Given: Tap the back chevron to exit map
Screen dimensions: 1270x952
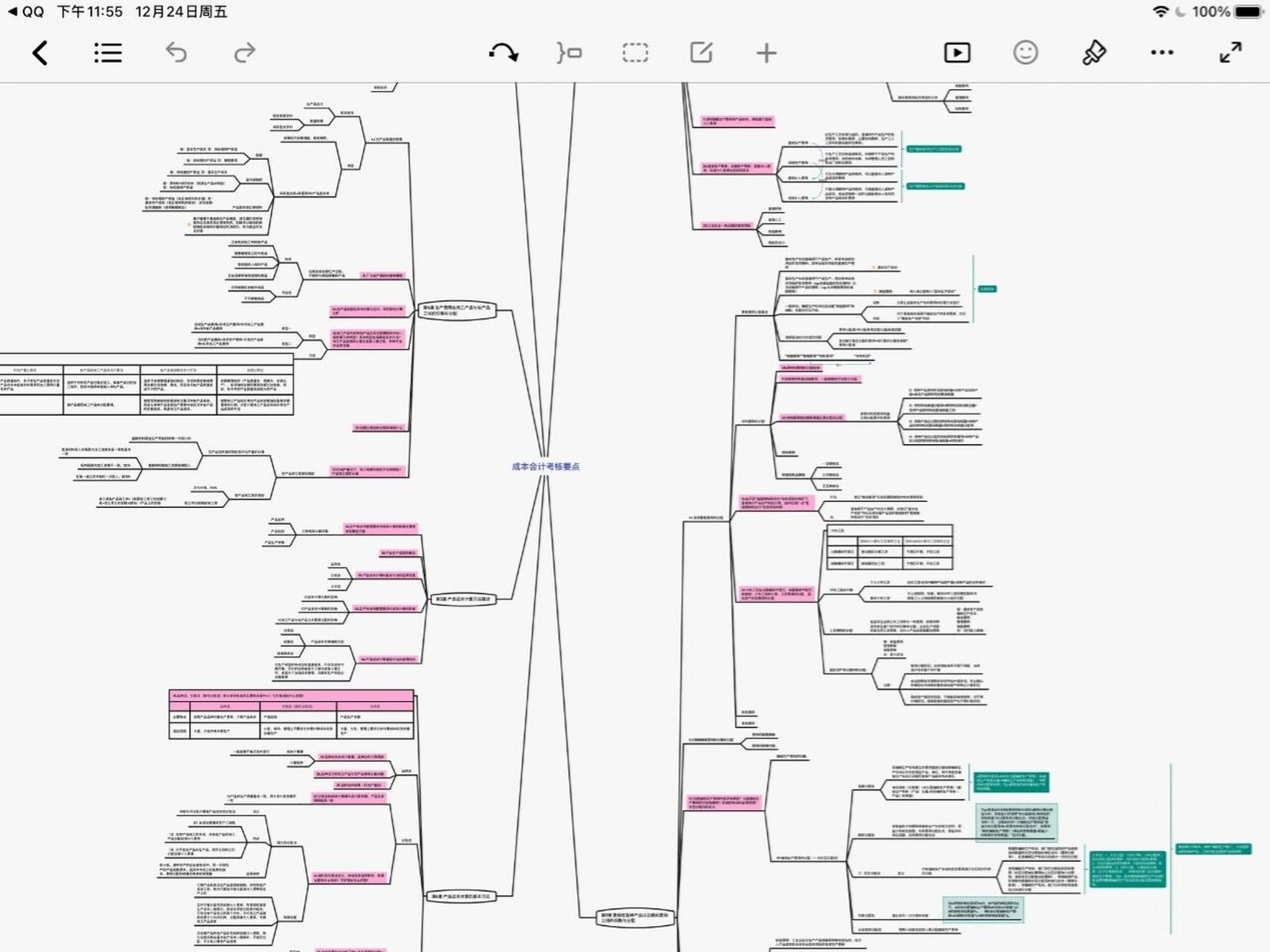Looking at the screenshot, I should (40, 53).
